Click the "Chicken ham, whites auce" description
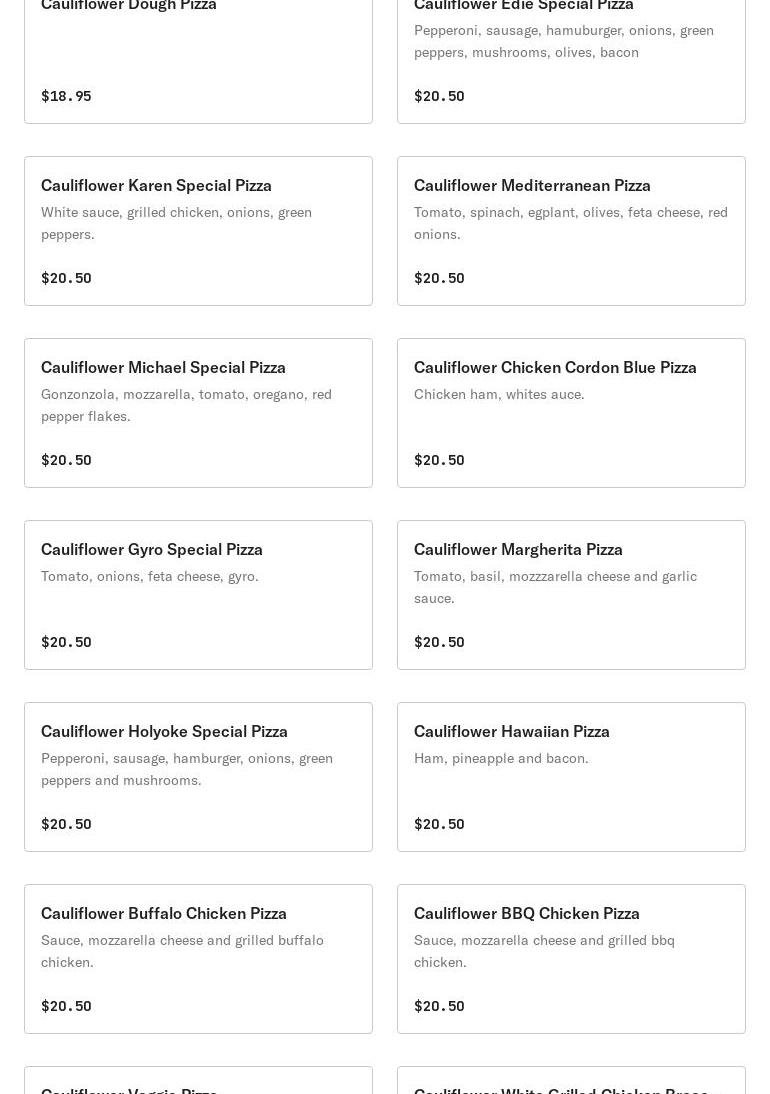The width and height of the screenshot is (770, 1094). click(x=499, y=394)
